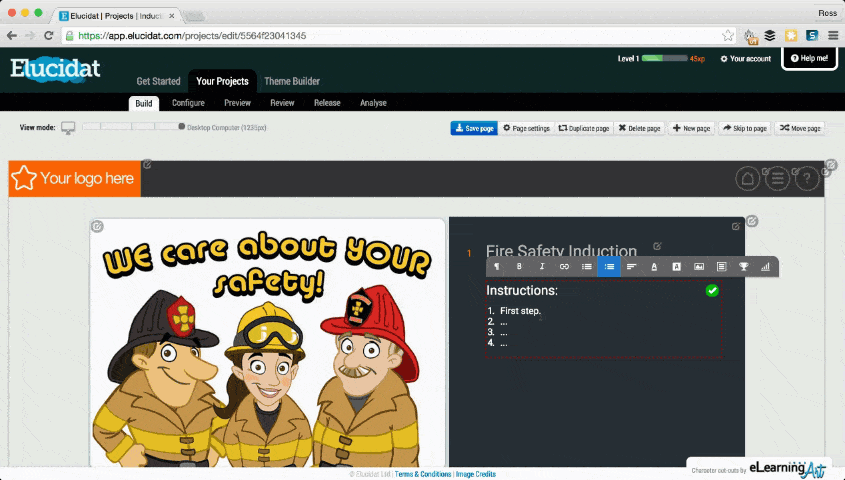Go to the Release sub-tab

tap(327, 103)
